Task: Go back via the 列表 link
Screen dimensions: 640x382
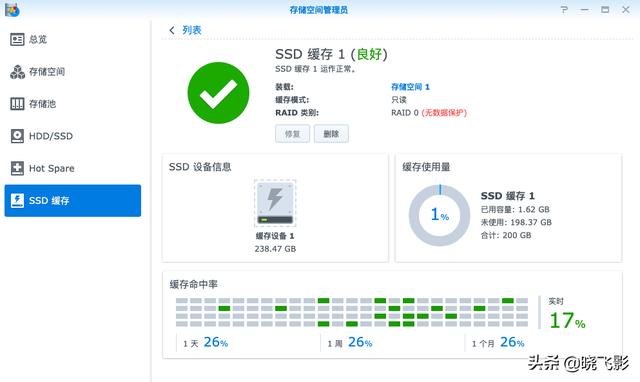Action: [x=191, y=30]
